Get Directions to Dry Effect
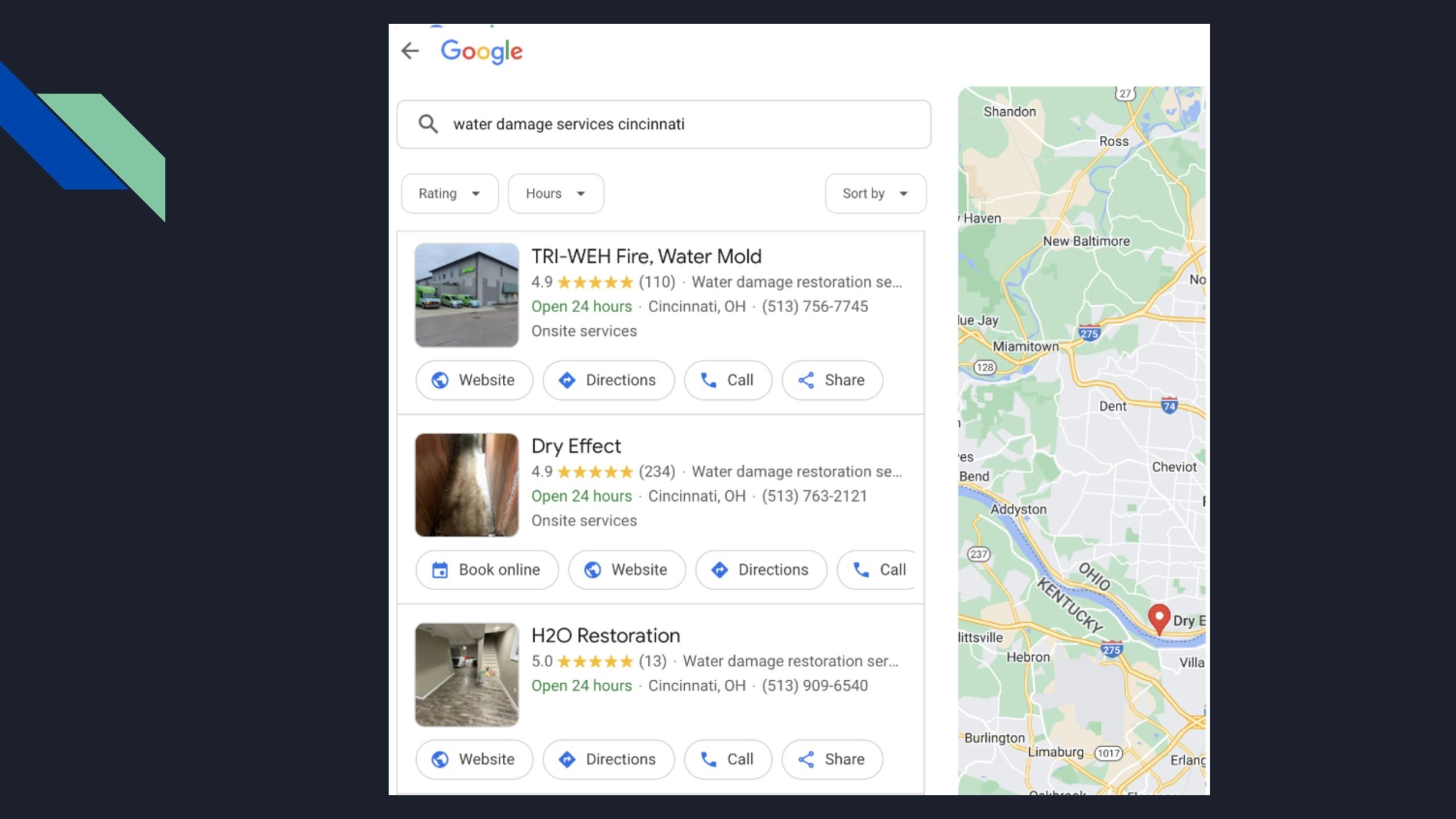Image resolution: width=1456 pixels, height=819 pixels. point(760,569)
